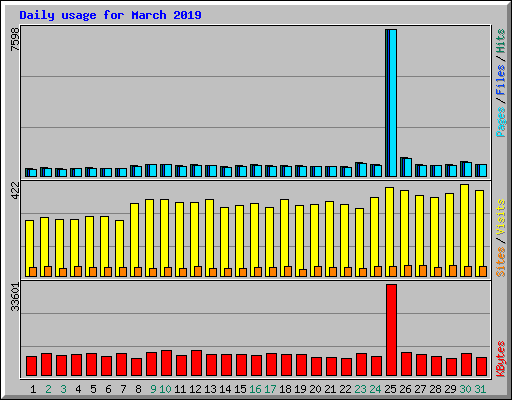Click x-axis day label 29
This screenshot has width=512, height=400.
pyautogui.click(x=450, y=389)
